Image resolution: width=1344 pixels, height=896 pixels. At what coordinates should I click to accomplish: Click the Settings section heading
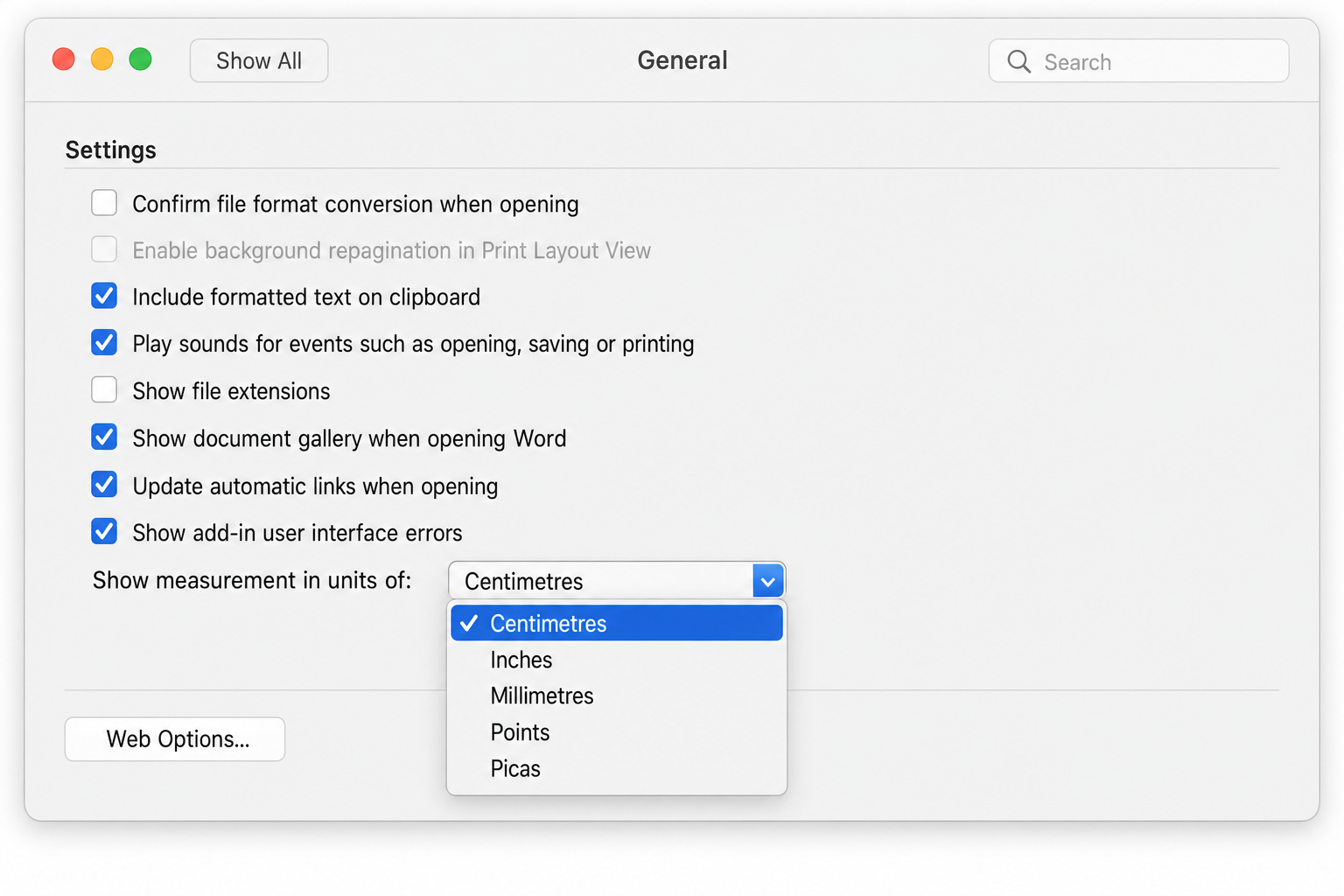click(x=111, y=150)
